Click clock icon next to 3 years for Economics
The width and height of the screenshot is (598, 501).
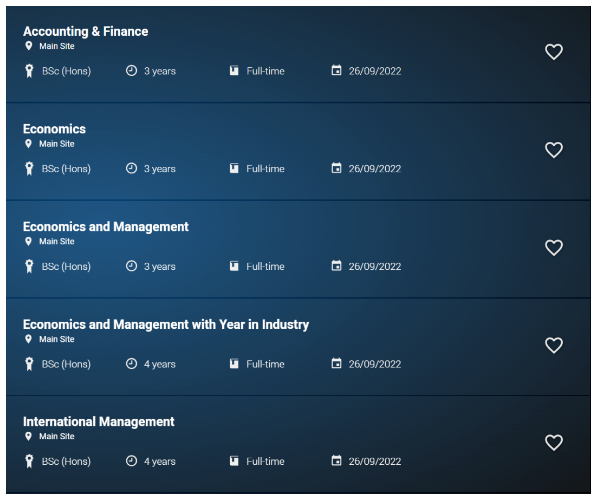[131, 168]
